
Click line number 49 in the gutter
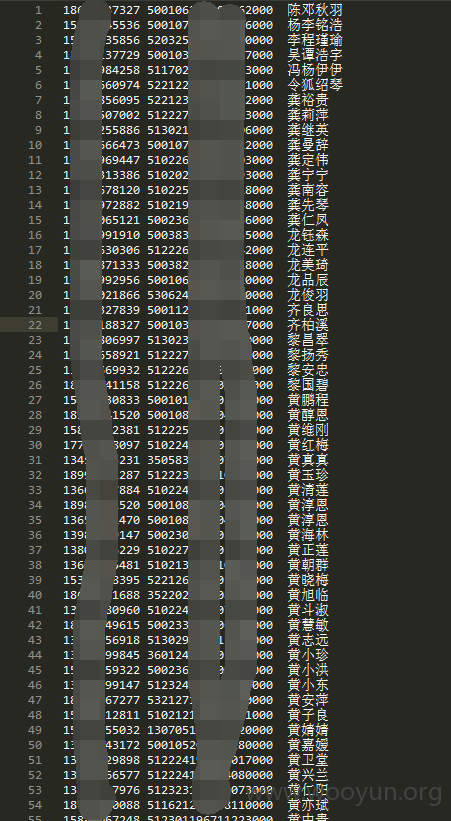point(35,730)
